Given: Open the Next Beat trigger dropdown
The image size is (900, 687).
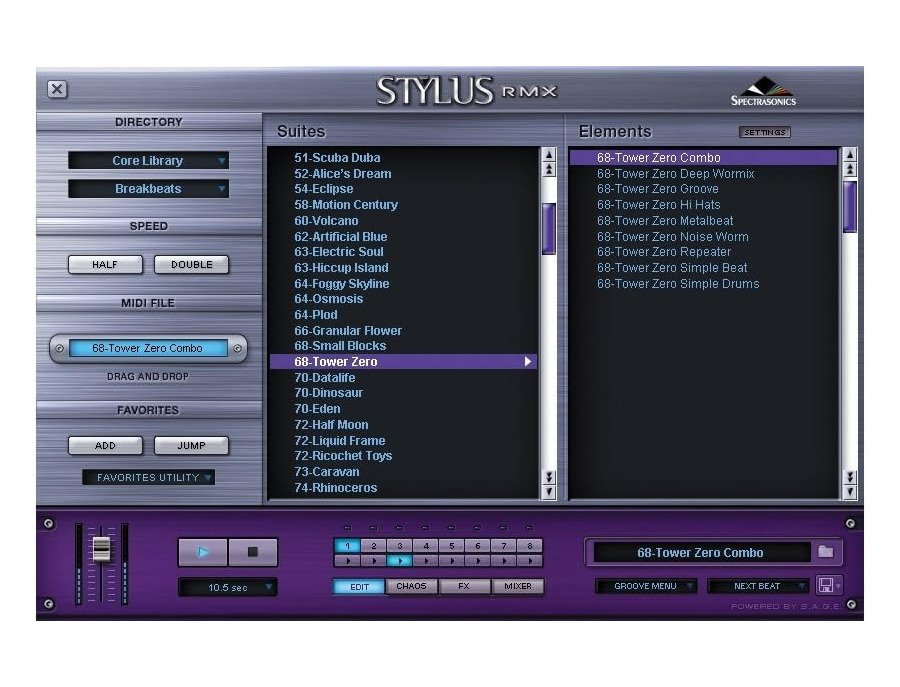Looking at the screenshot, I should (x=758, y=586).
